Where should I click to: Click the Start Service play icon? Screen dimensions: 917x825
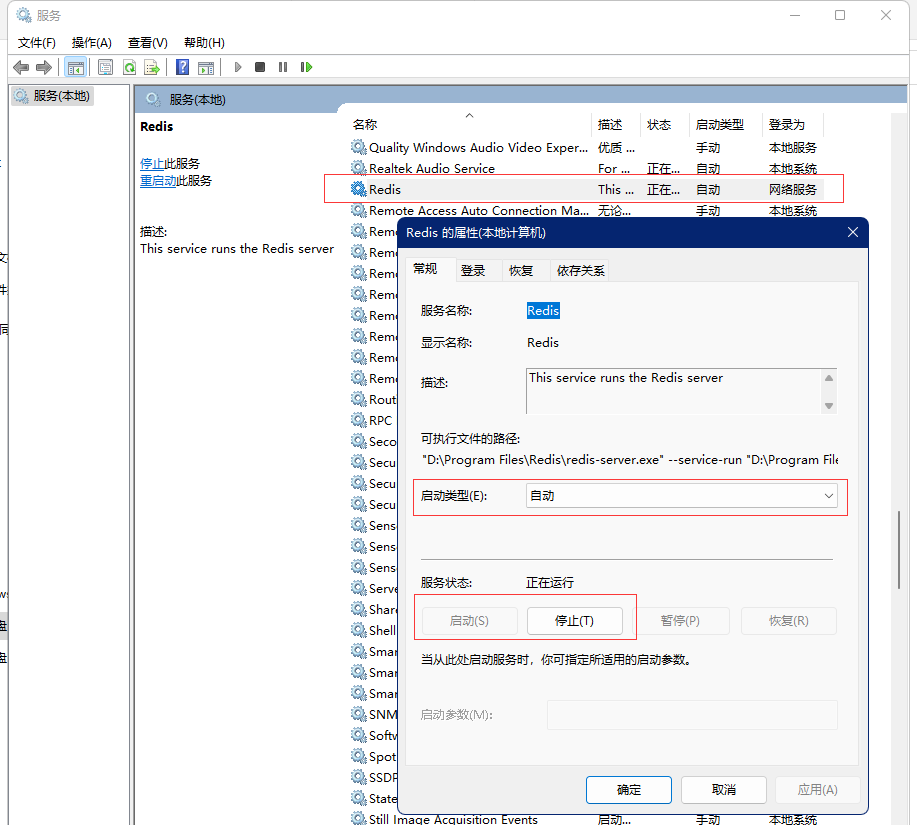click(x=237, y=67)
